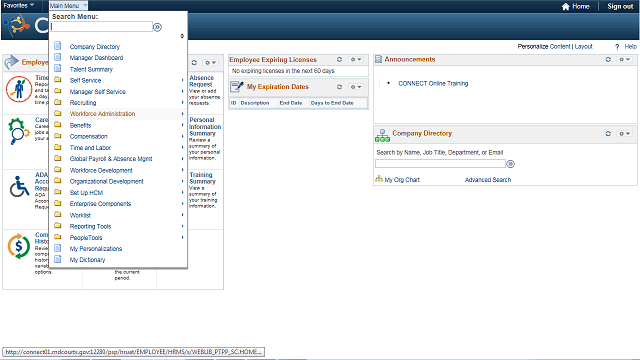Click the My Expiration Dates notepad icon
Image resolution: width=640 pixels, height=360 pixels.
pyautogui.click(x=237, y=87)
